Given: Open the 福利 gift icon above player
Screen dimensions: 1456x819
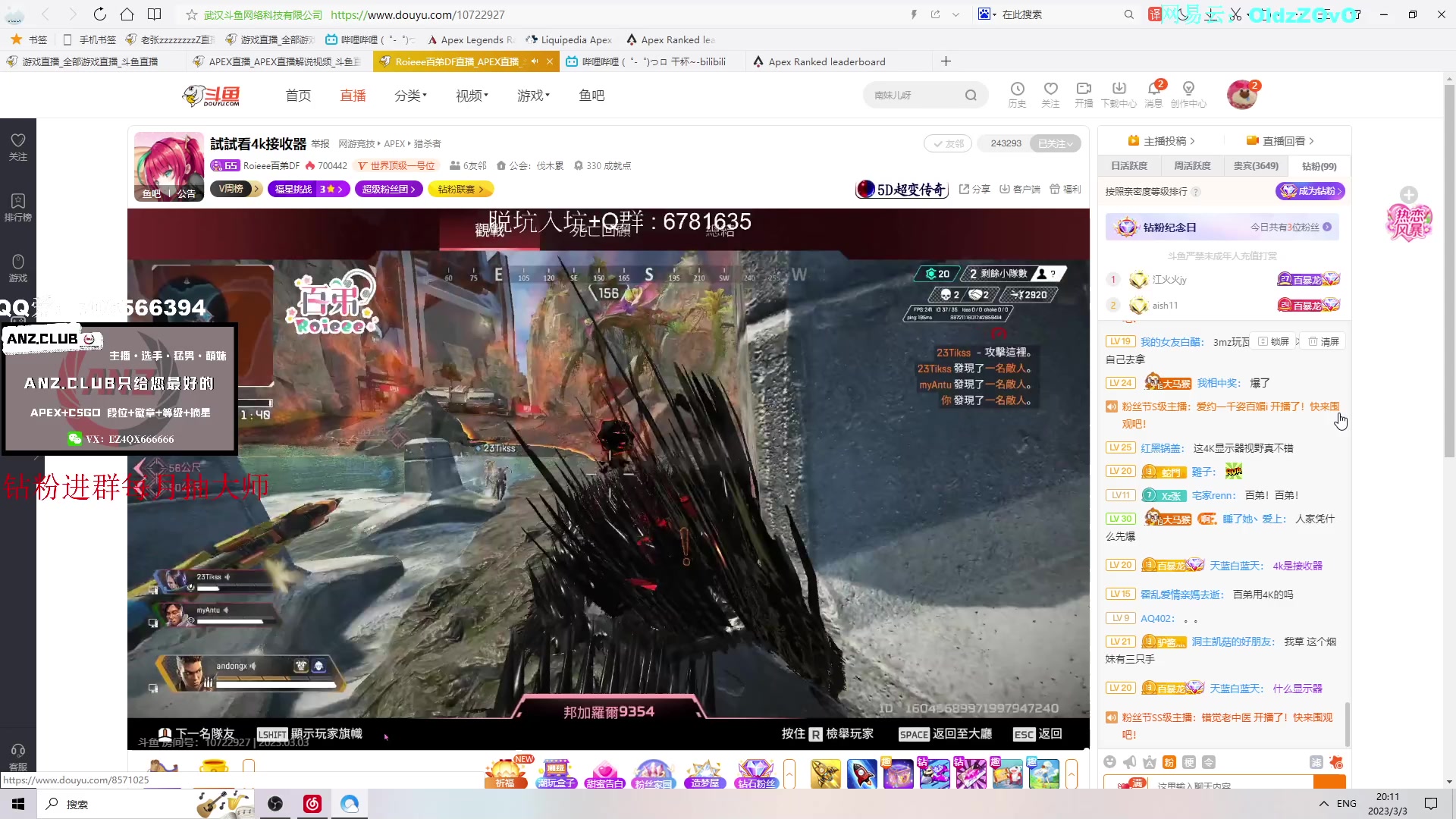Looking at the screenshot, I should click(1065, 190).
